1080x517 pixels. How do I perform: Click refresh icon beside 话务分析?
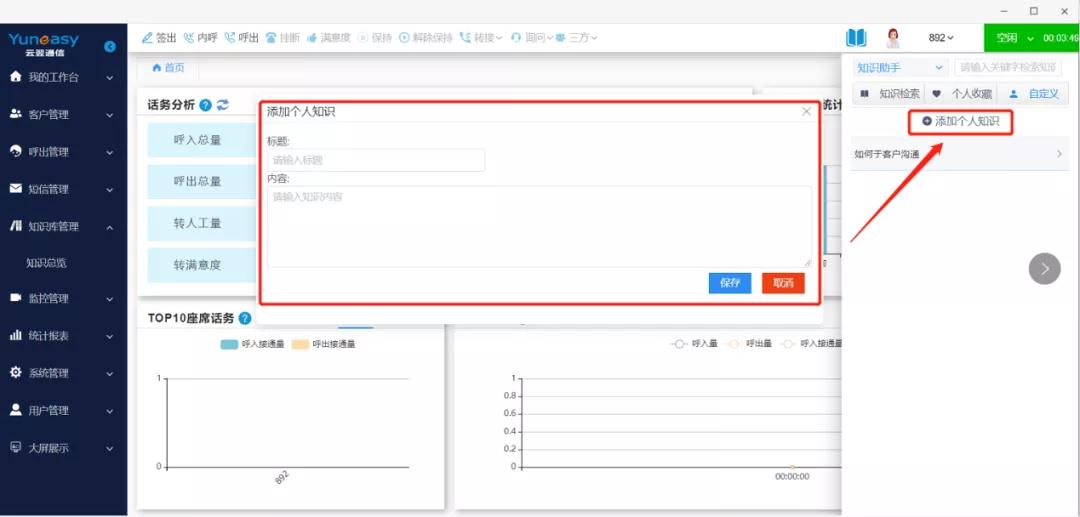click(222, 105)
